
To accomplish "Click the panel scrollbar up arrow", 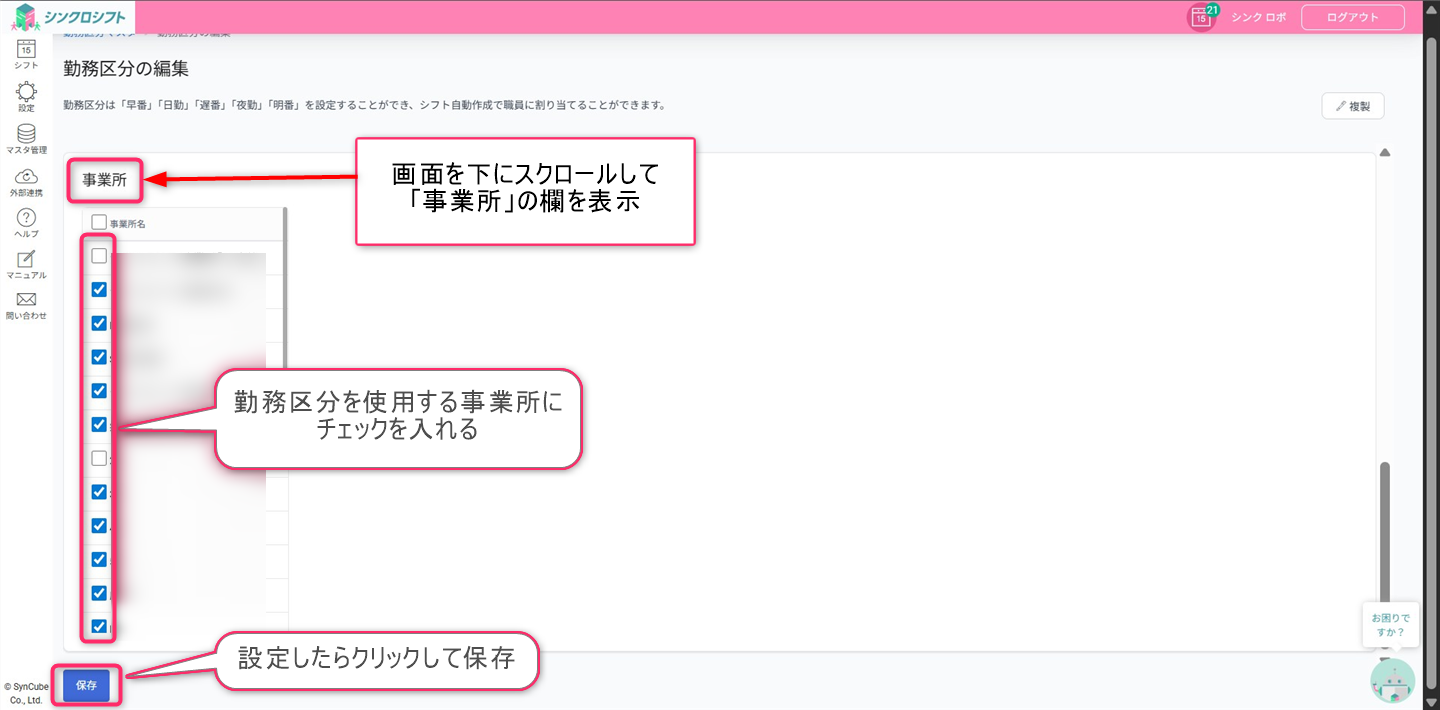I will click(x=1385, y=153).
